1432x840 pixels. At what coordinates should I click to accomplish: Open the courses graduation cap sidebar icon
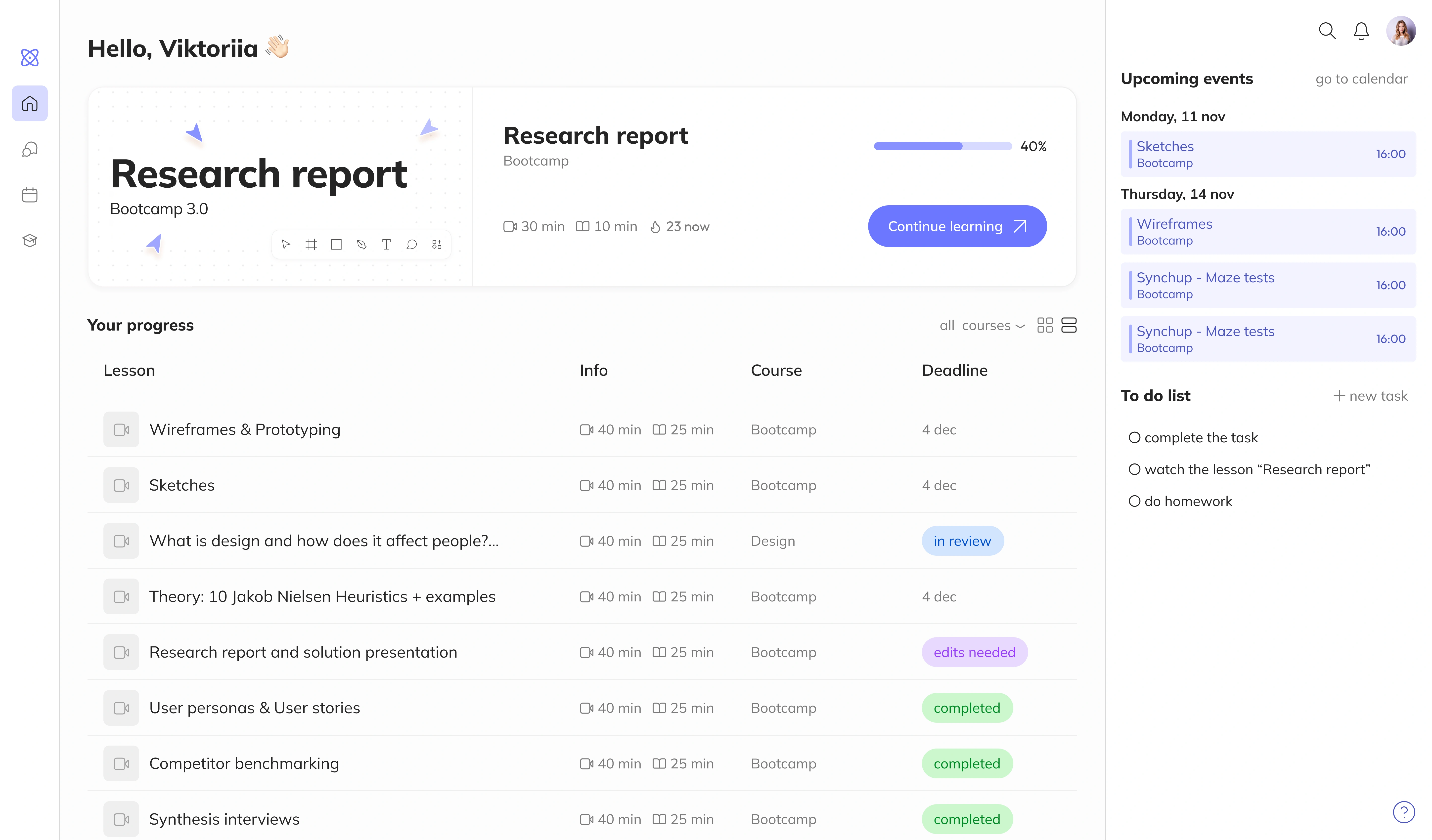pyautogui.click(x=30, y=240)
